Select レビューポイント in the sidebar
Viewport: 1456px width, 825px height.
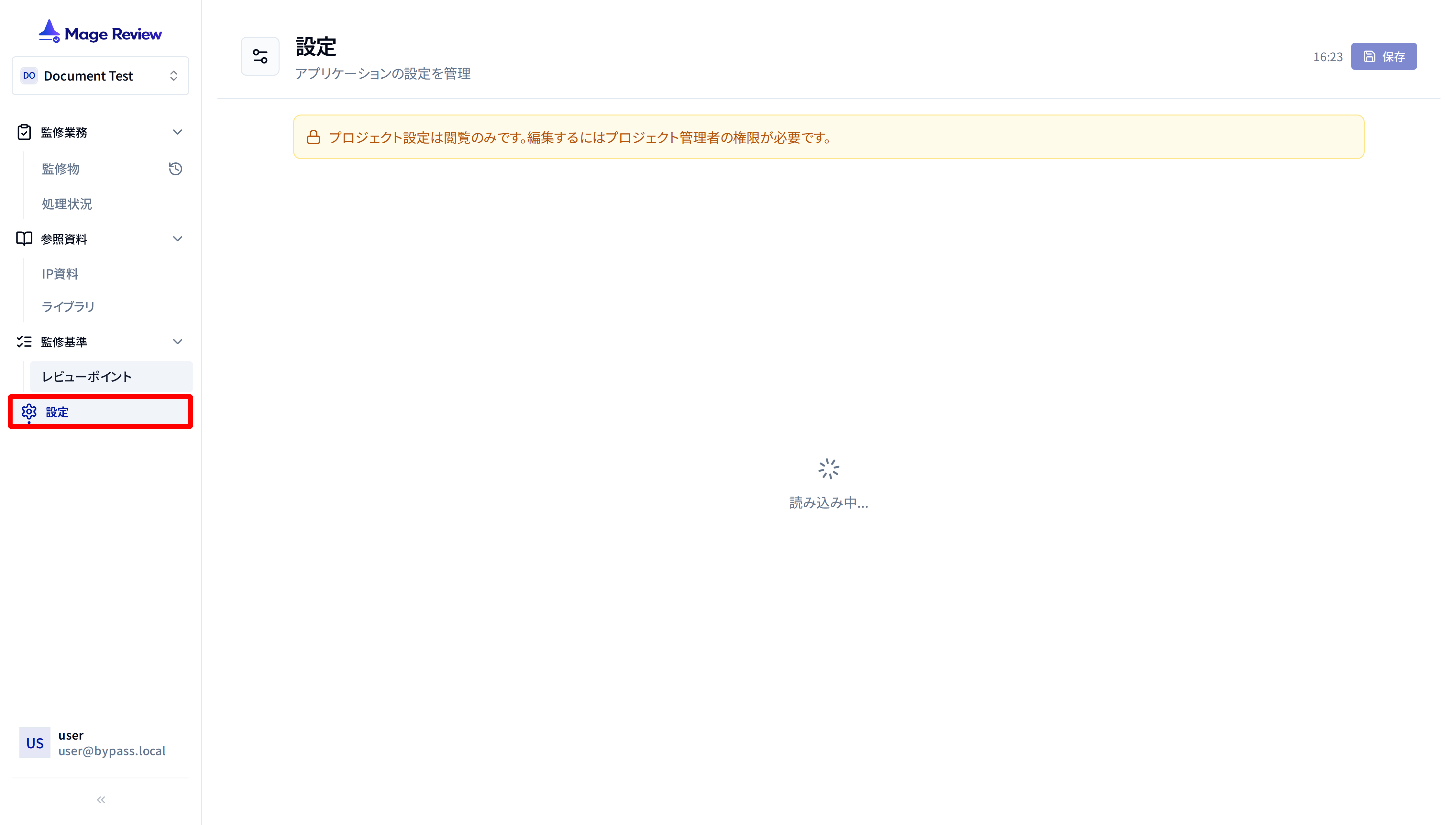[x=111, y=376]
